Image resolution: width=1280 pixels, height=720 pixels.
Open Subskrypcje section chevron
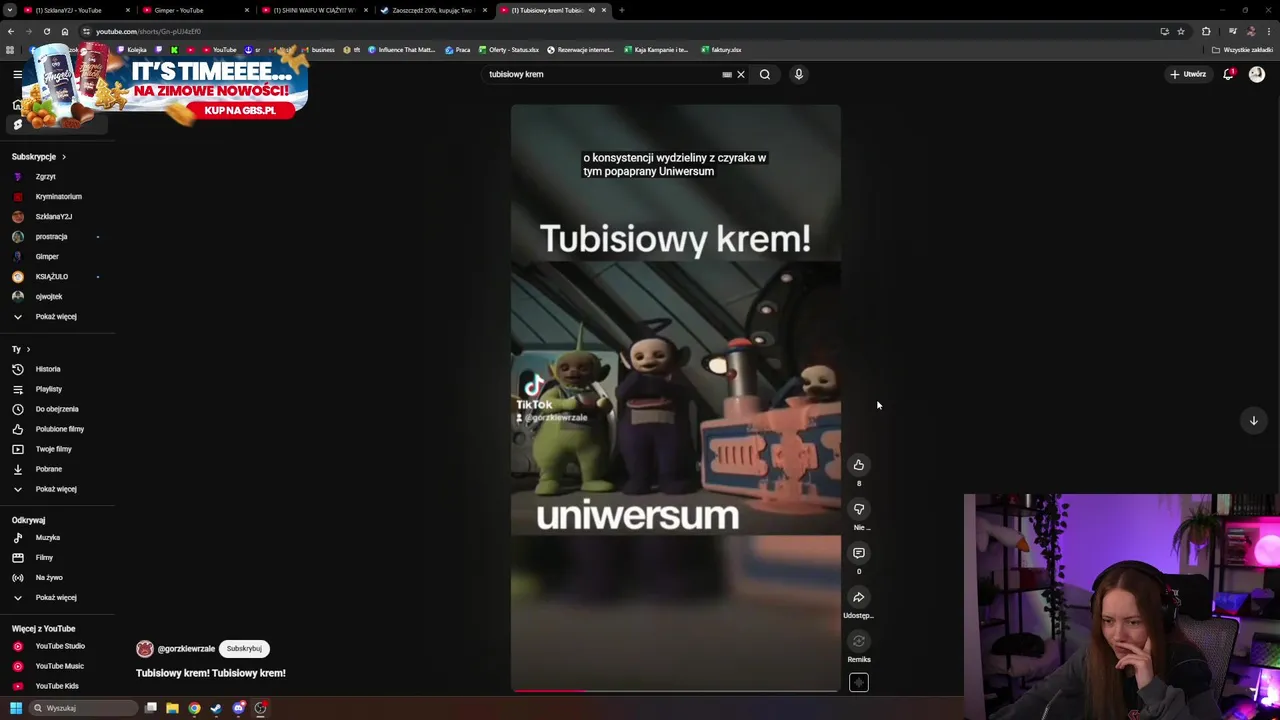coord(64,157)
